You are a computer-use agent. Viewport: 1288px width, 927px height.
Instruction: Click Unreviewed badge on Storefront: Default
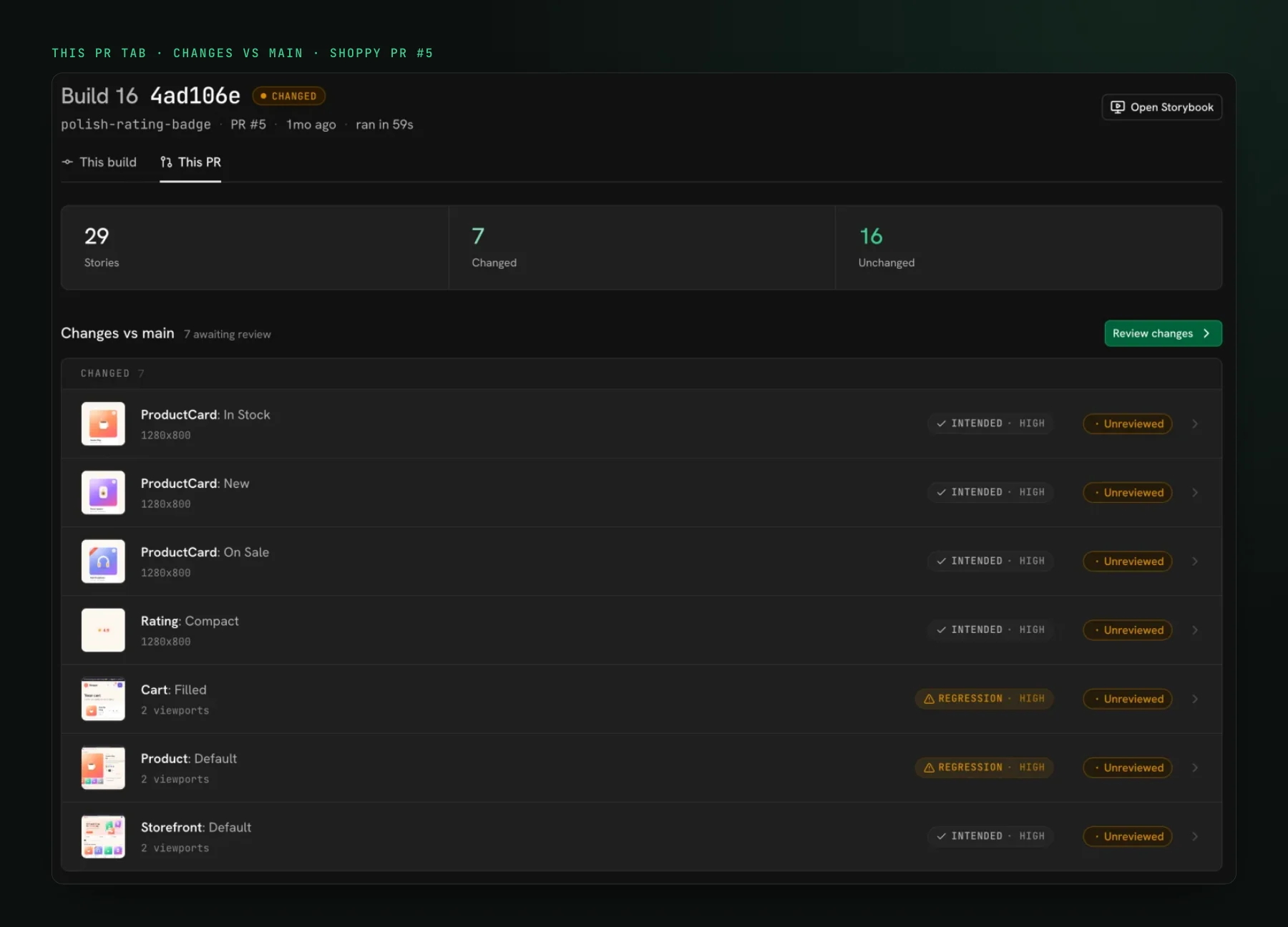click(1128, 836)
